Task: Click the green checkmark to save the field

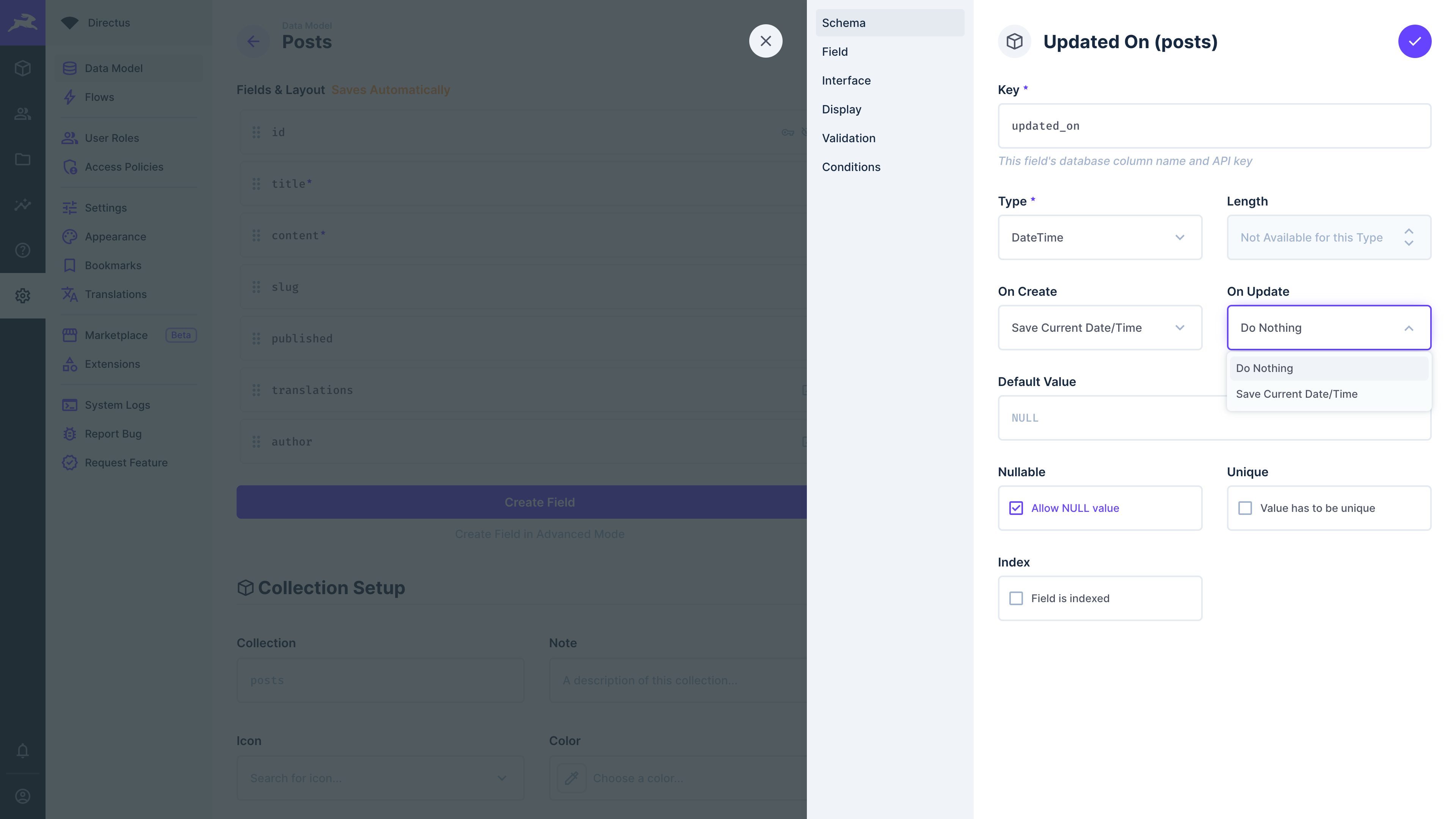Action: 1414,41
